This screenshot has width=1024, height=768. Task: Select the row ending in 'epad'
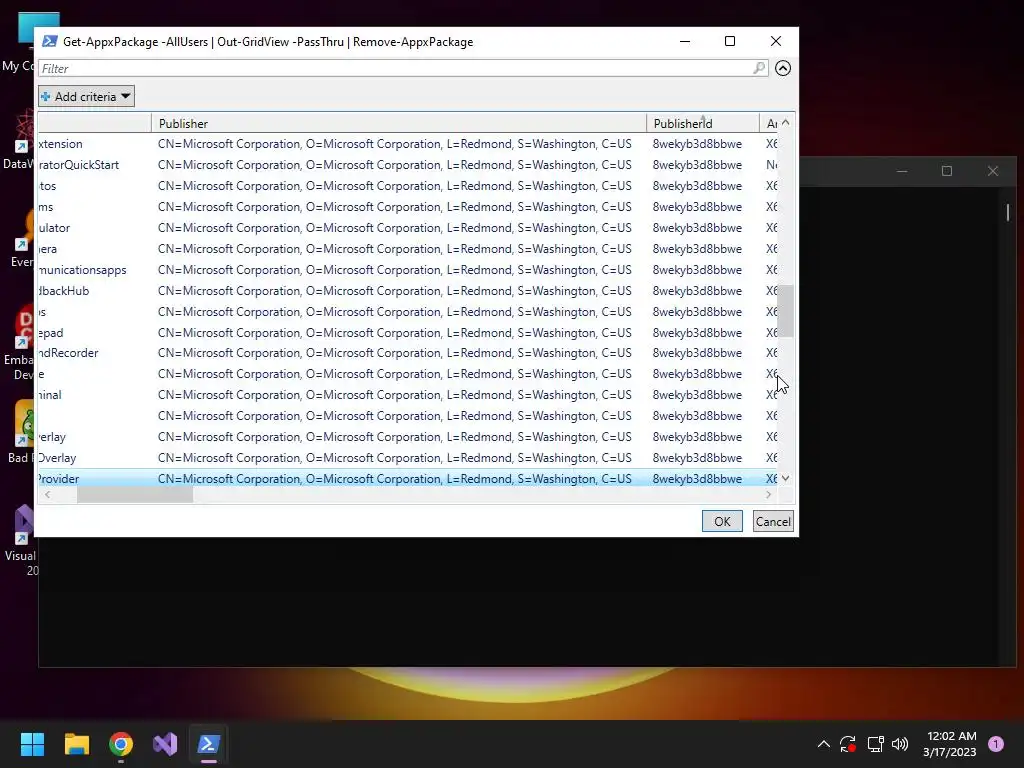[x=408, y=332]
